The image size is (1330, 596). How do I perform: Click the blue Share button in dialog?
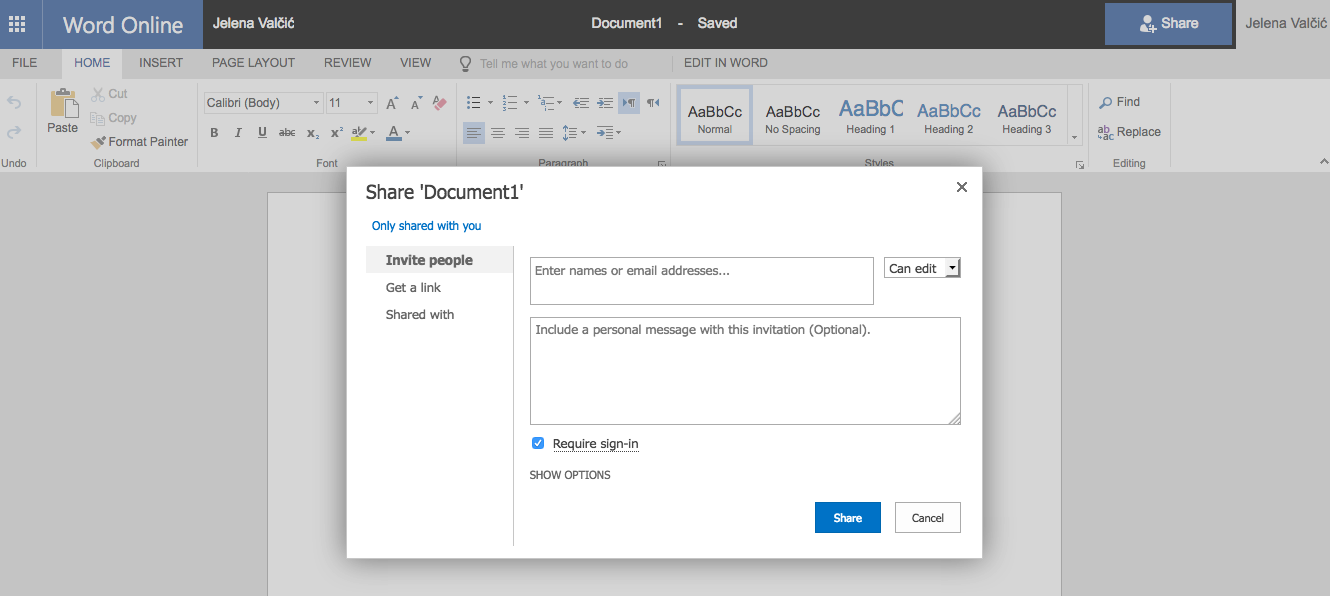(x=847, y=518)
